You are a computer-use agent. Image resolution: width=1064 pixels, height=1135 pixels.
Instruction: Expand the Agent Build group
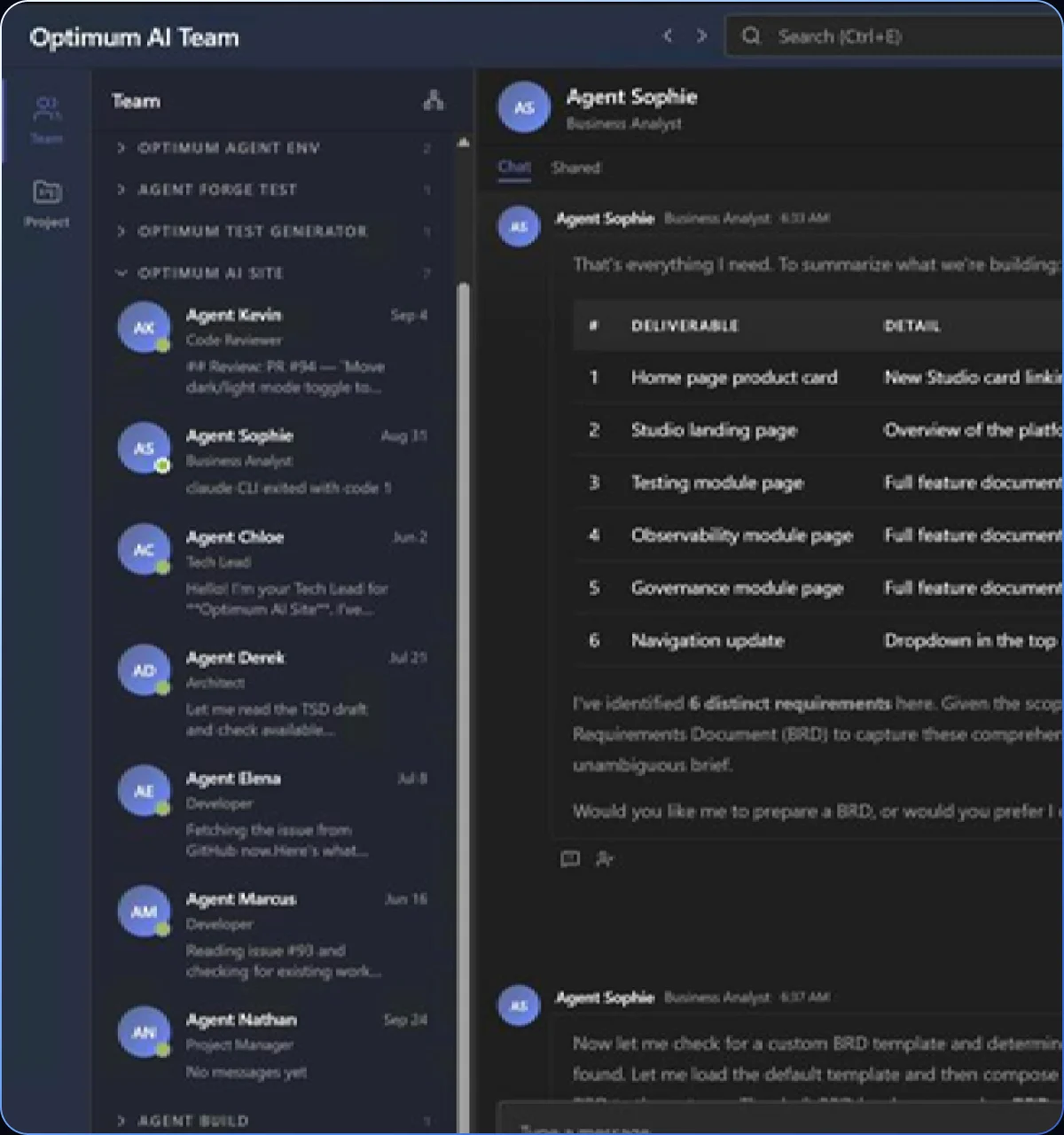275,1121
